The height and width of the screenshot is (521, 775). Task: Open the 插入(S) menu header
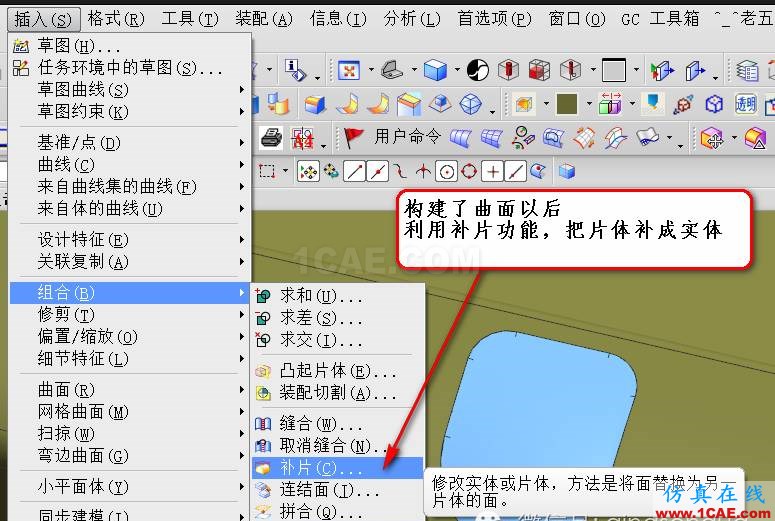(43, 19)
